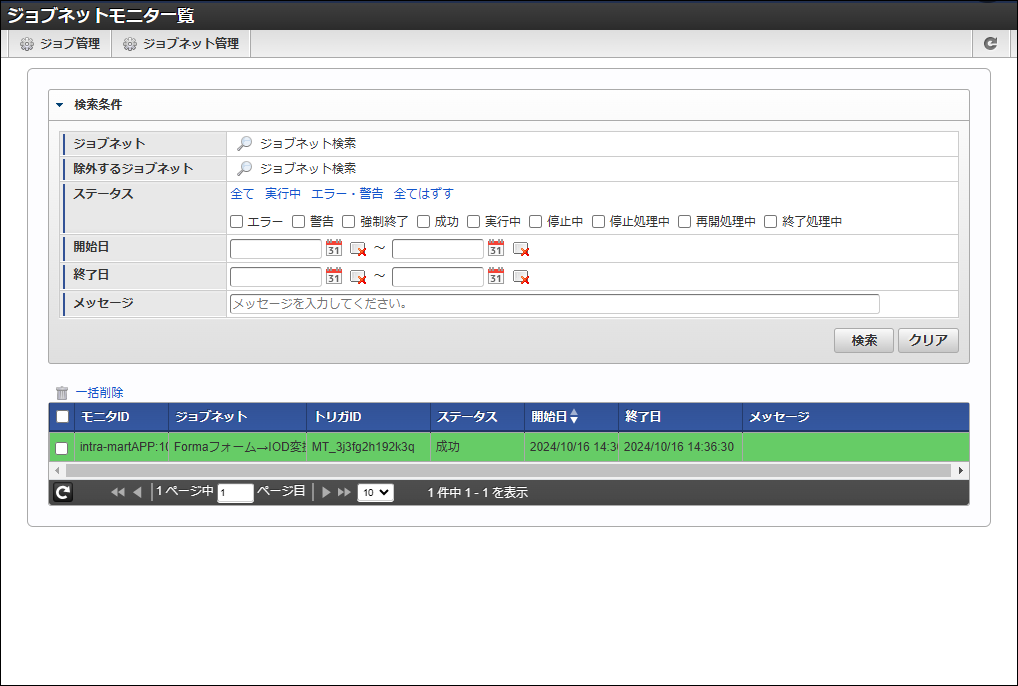Click the 全てはずす link

[x=423, y=193]
